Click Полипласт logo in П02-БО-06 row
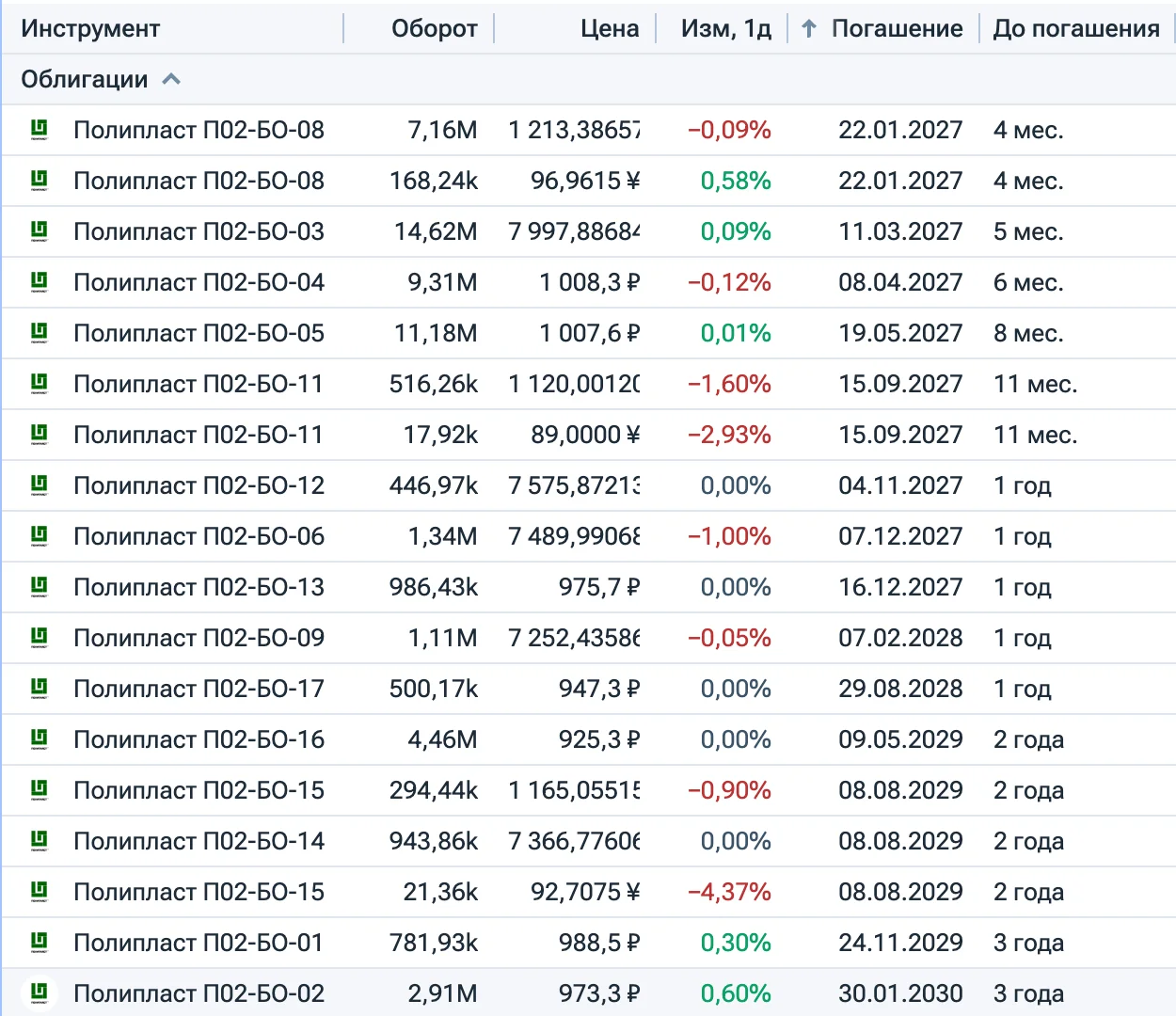Viewport: 1176px width, 1016px height. click(x=40, y=536)
